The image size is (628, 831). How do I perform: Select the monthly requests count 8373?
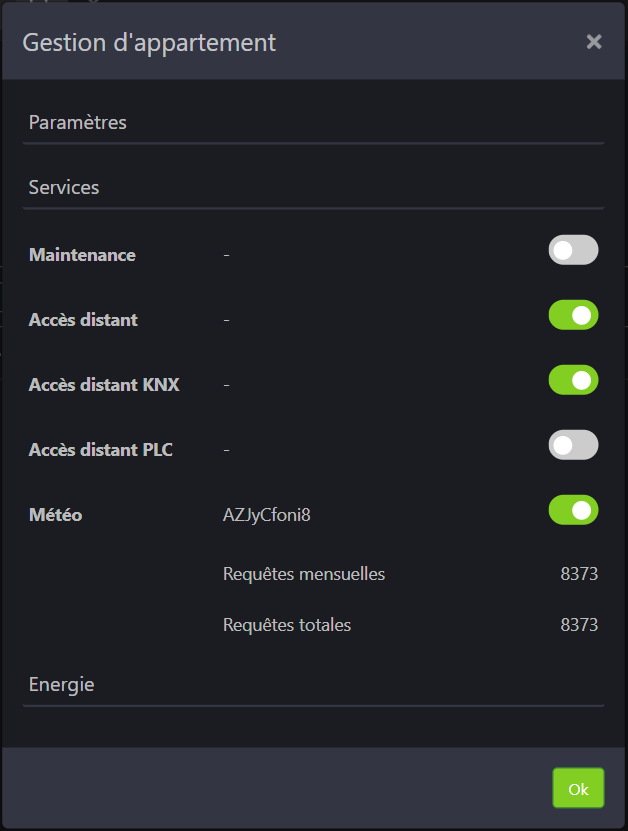tap(579, 574)
